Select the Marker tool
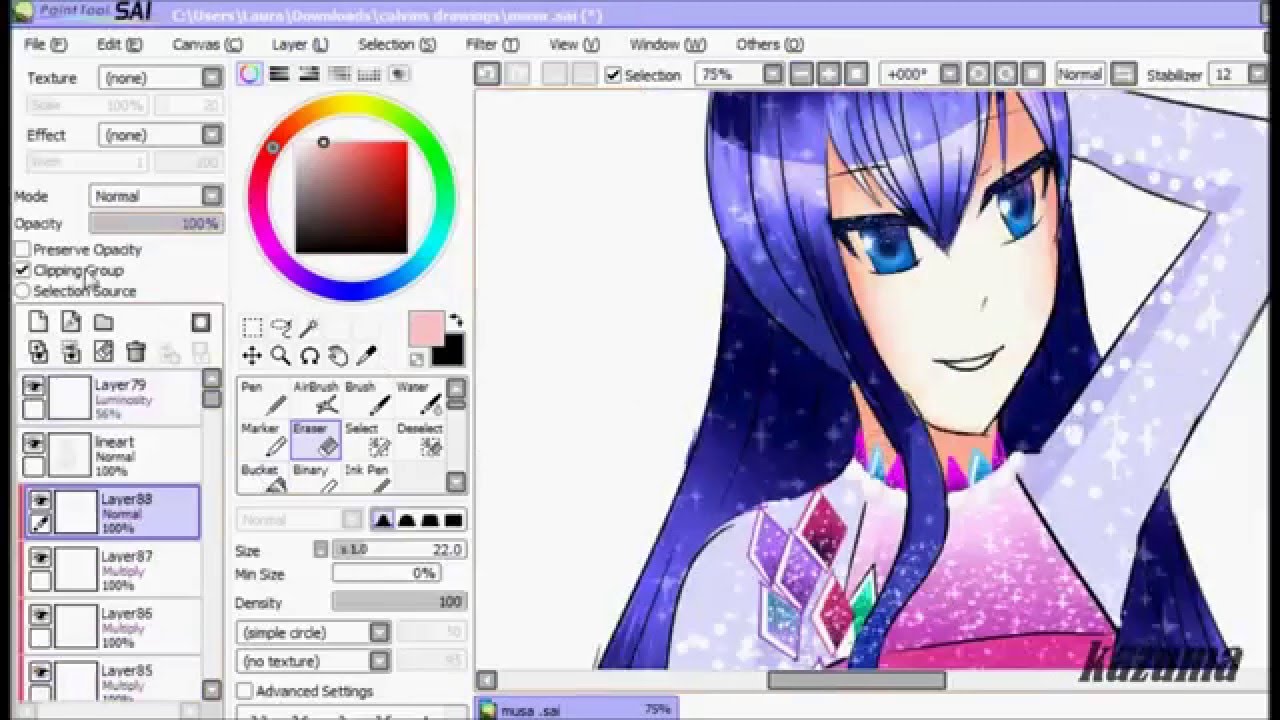Viewport: 1280px width, 720px height. point(264,440)
